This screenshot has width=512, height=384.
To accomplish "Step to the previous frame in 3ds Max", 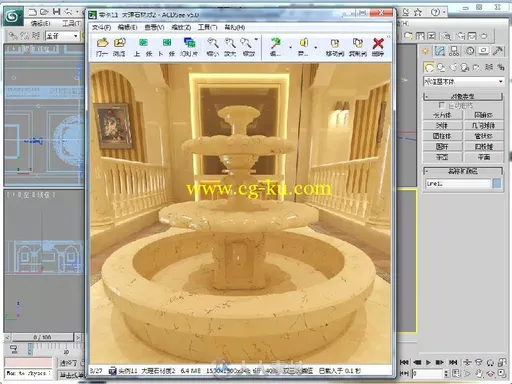I will point(417,362).
